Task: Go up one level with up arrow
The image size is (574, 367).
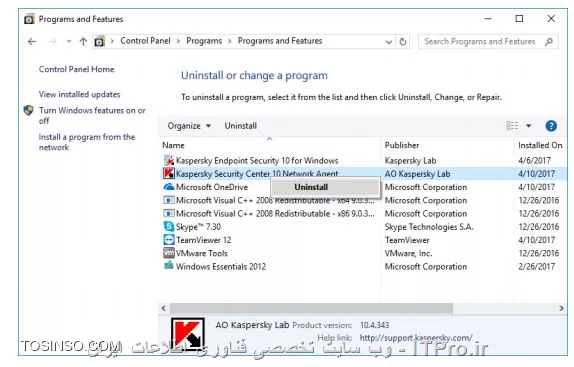Action: coord(83,41)
